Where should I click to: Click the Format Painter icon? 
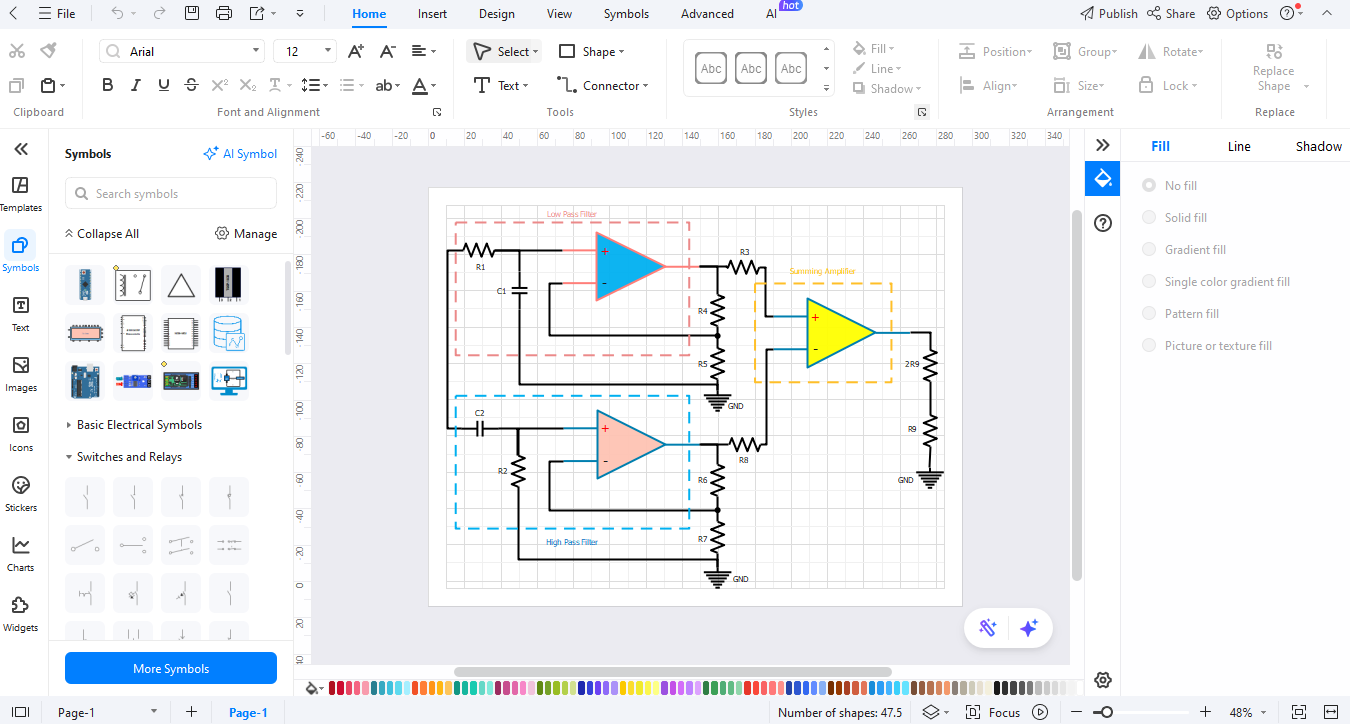[48, 51]
